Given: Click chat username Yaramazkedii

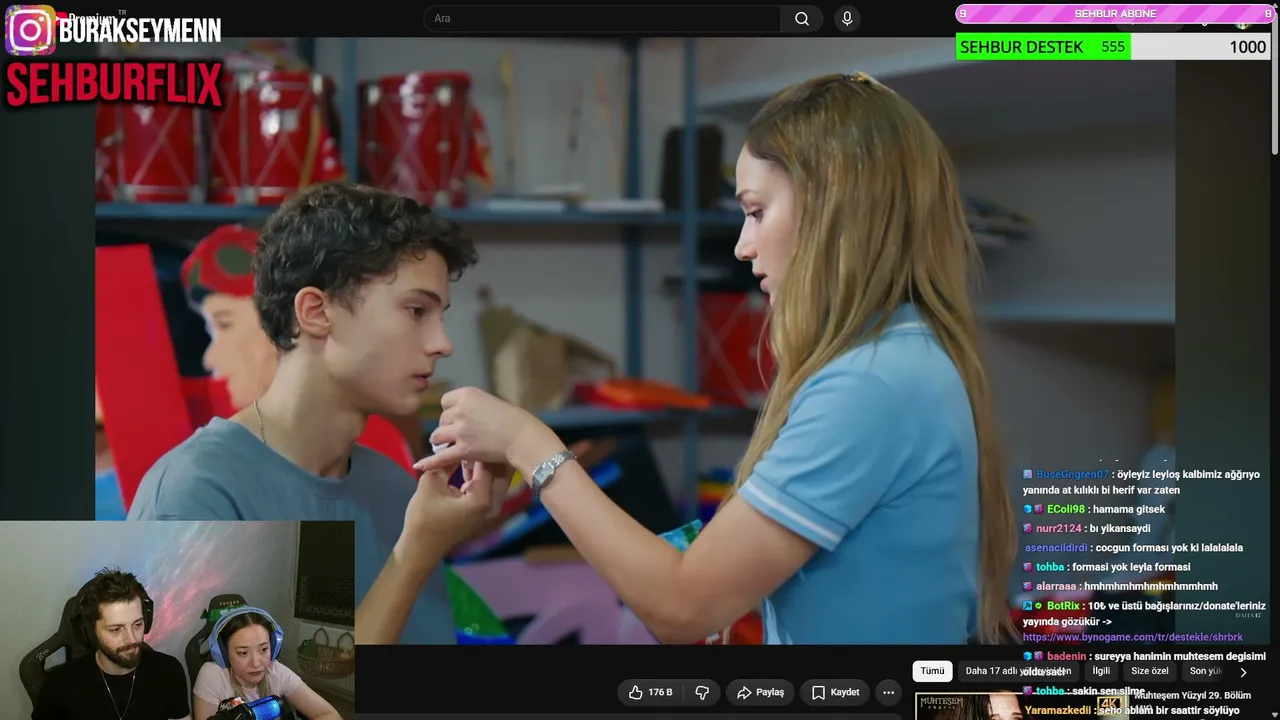Looking at the screenshot, I should [x=1057, y=711].
